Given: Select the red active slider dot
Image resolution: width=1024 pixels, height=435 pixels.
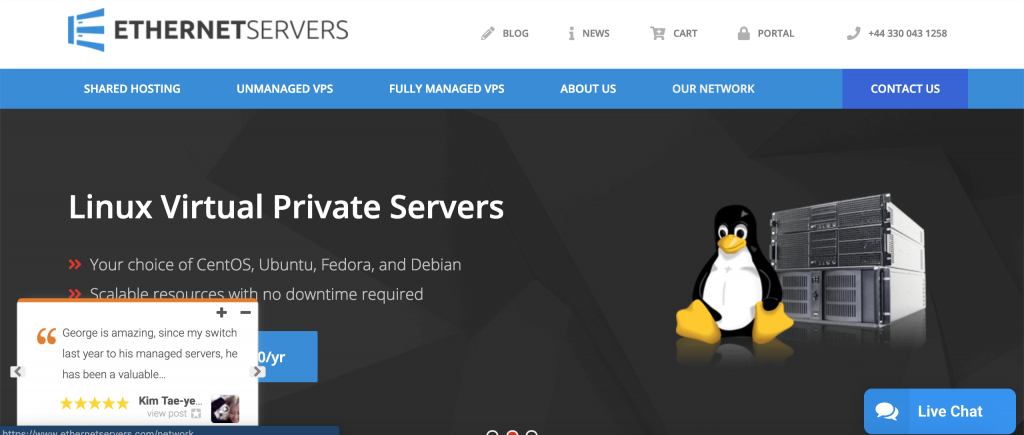Looking at the screenshot, I should click(513, 434).
